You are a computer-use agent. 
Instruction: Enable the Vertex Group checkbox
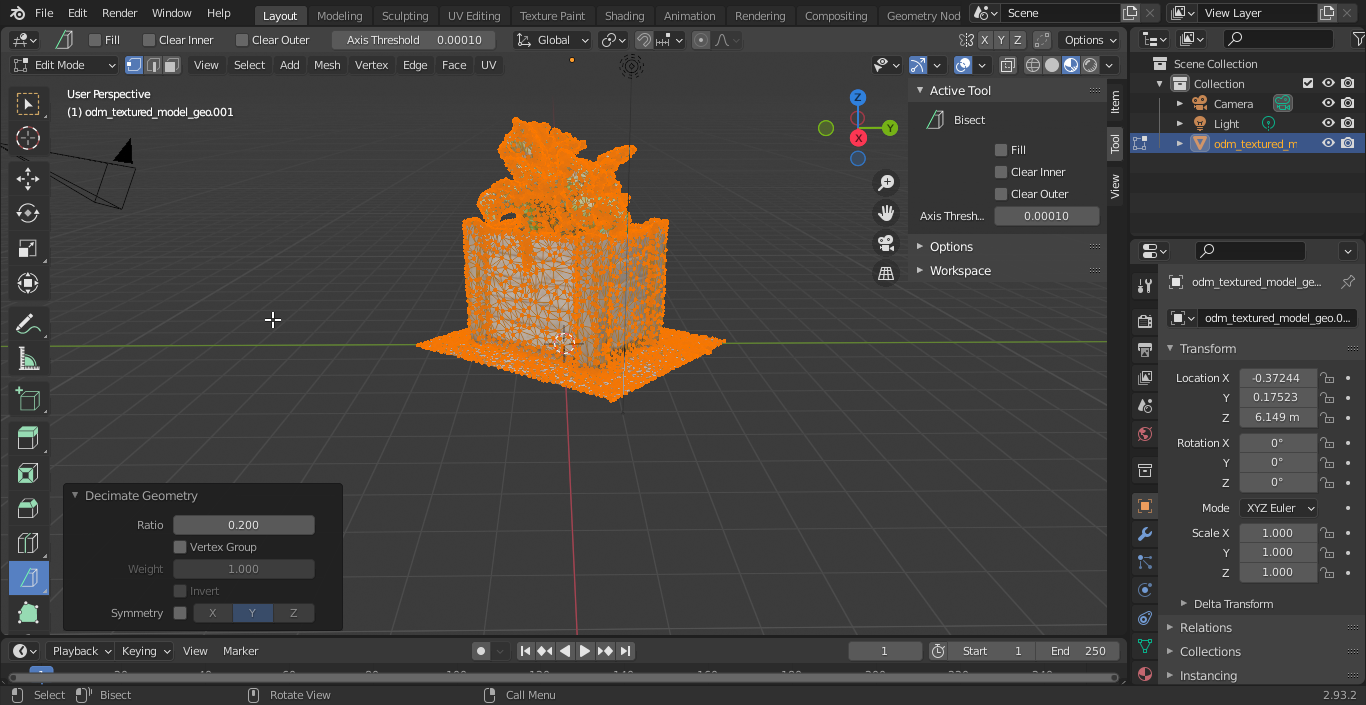click(180, 547)
